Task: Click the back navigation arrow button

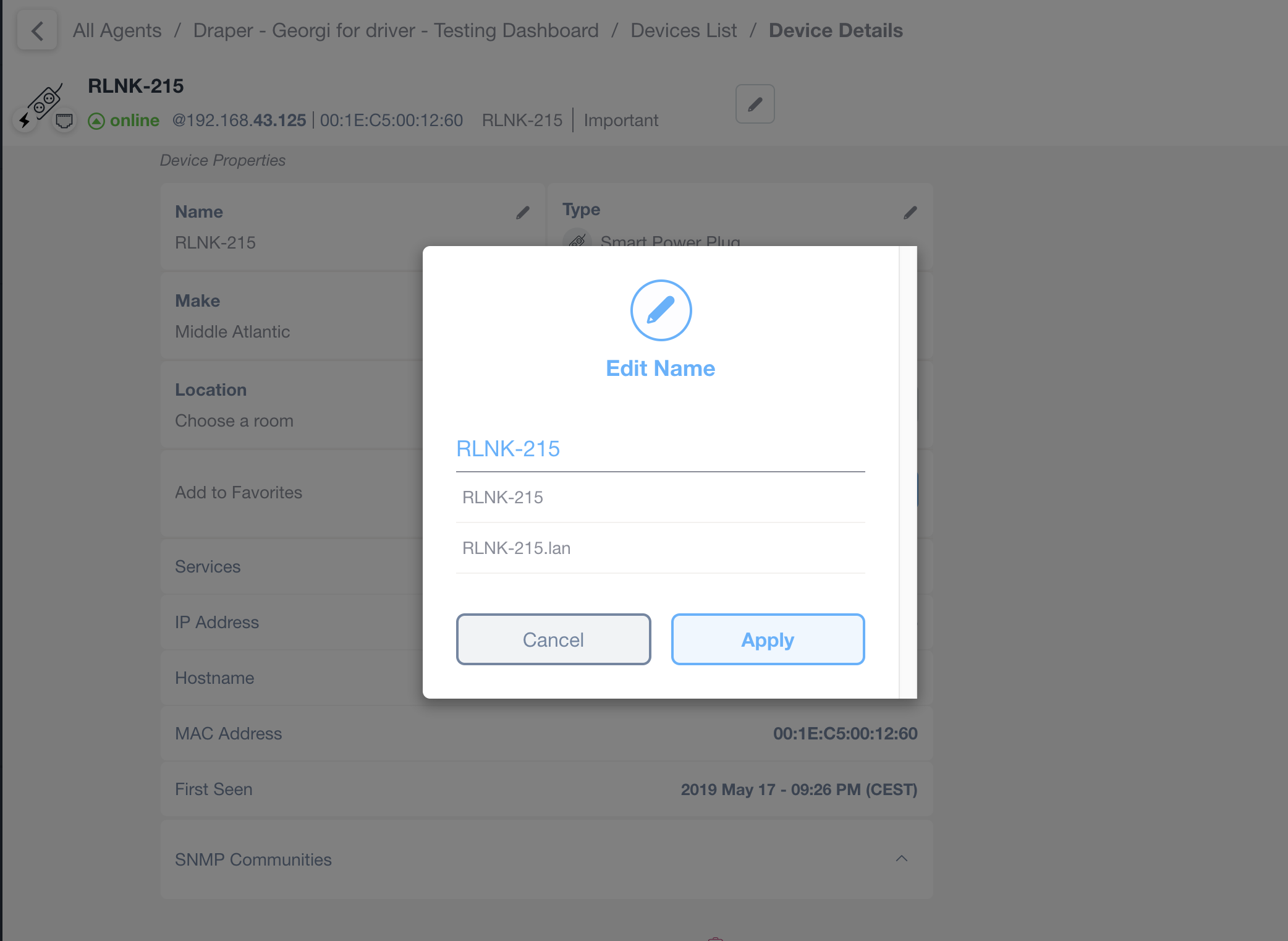Action: [37, 30]
